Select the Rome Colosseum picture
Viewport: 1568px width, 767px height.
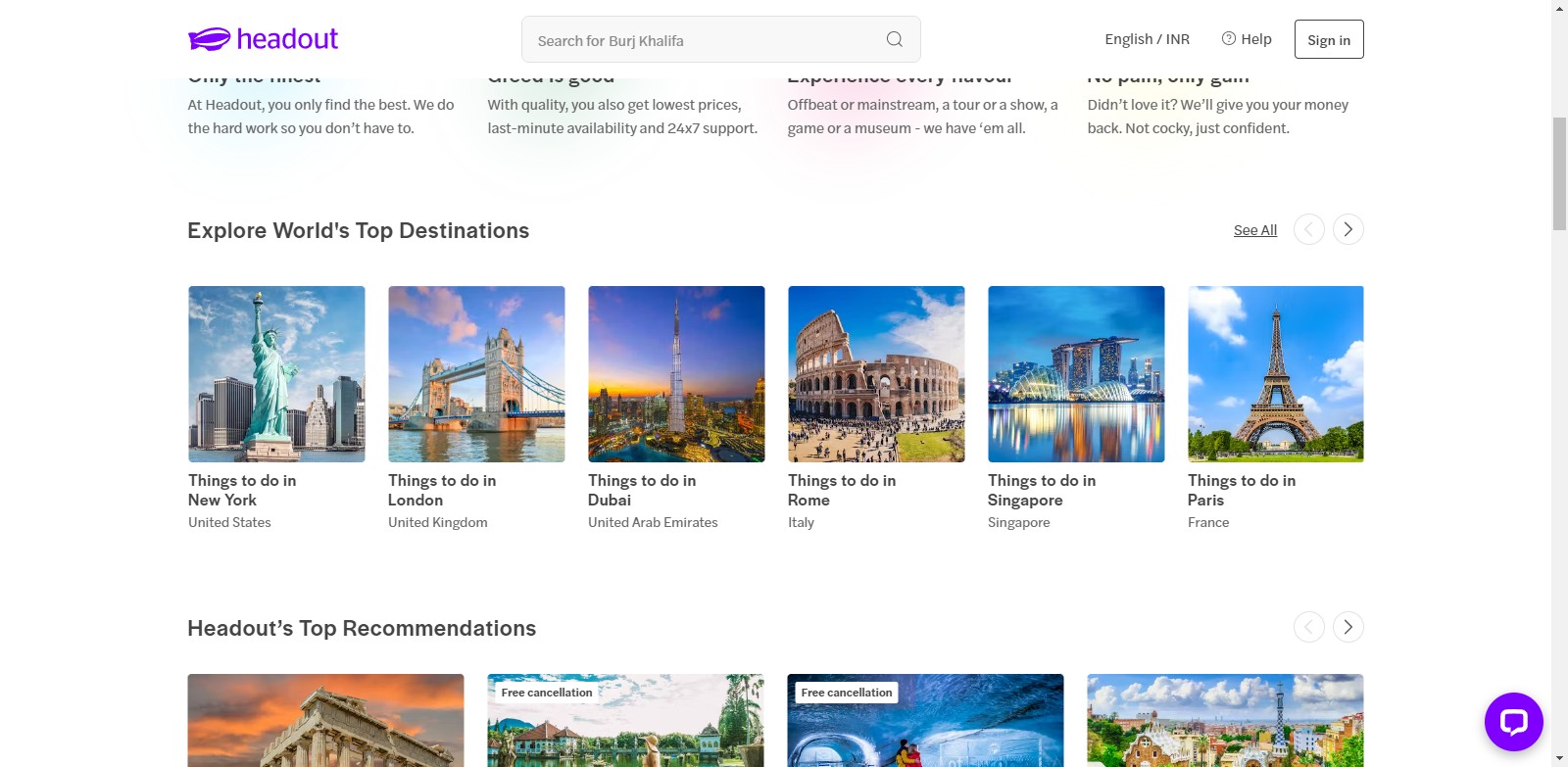876,374
